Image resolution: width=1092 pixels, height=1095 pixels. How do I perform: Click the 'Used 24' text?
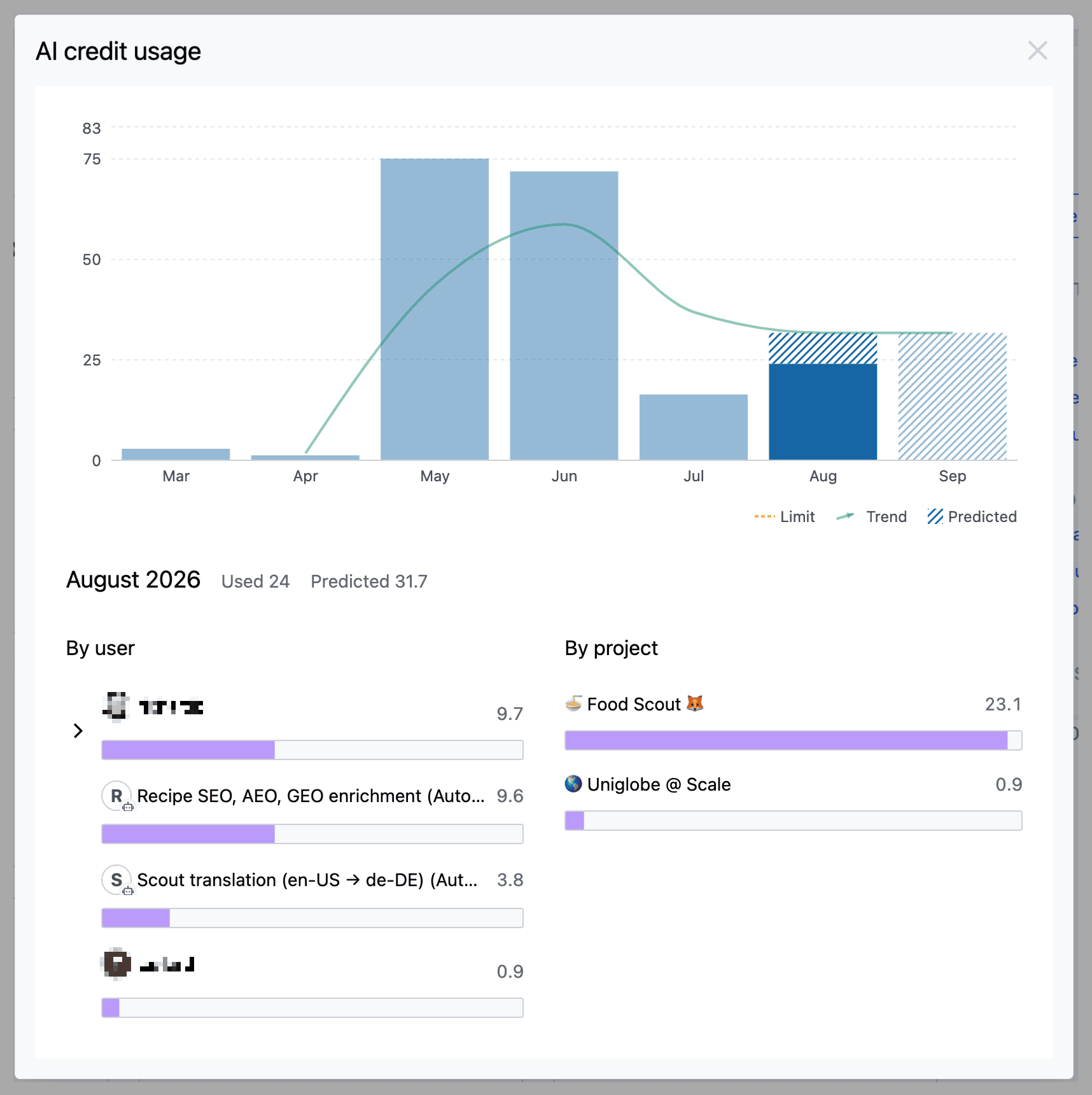[x=255, y=581]
